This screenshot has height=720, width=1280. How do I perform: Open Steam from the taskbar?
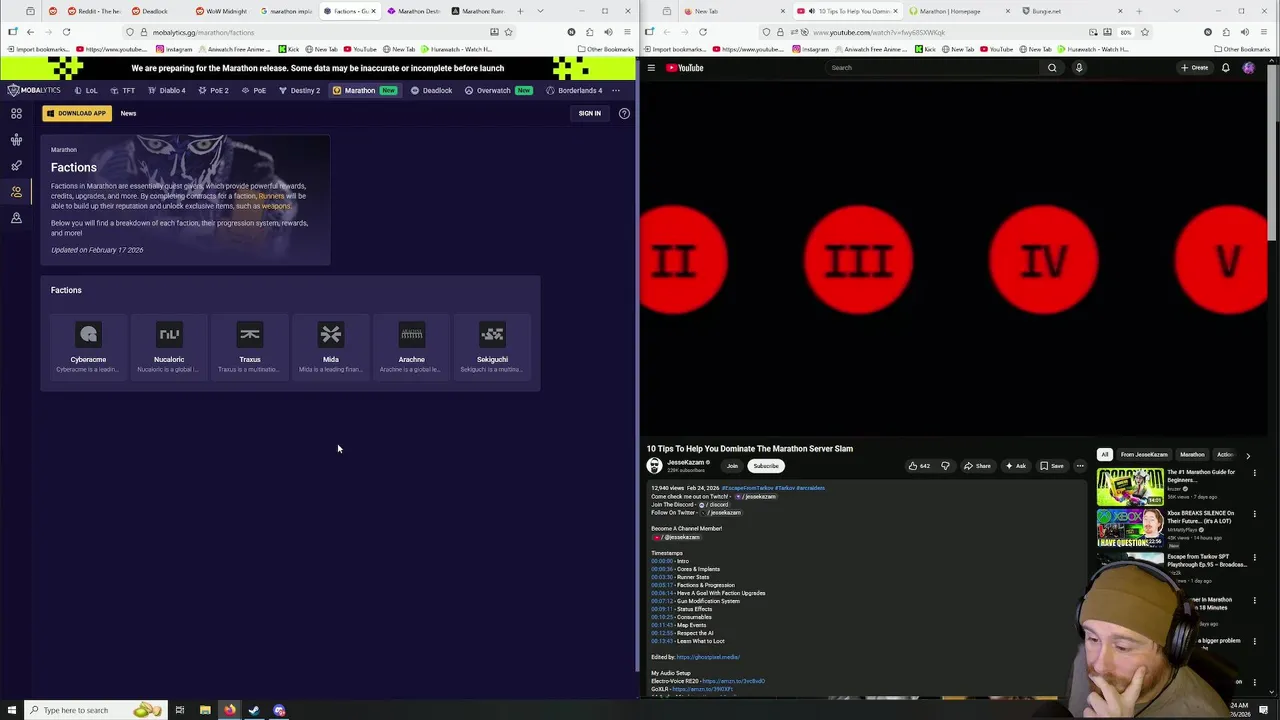click(x=254, y=710)
